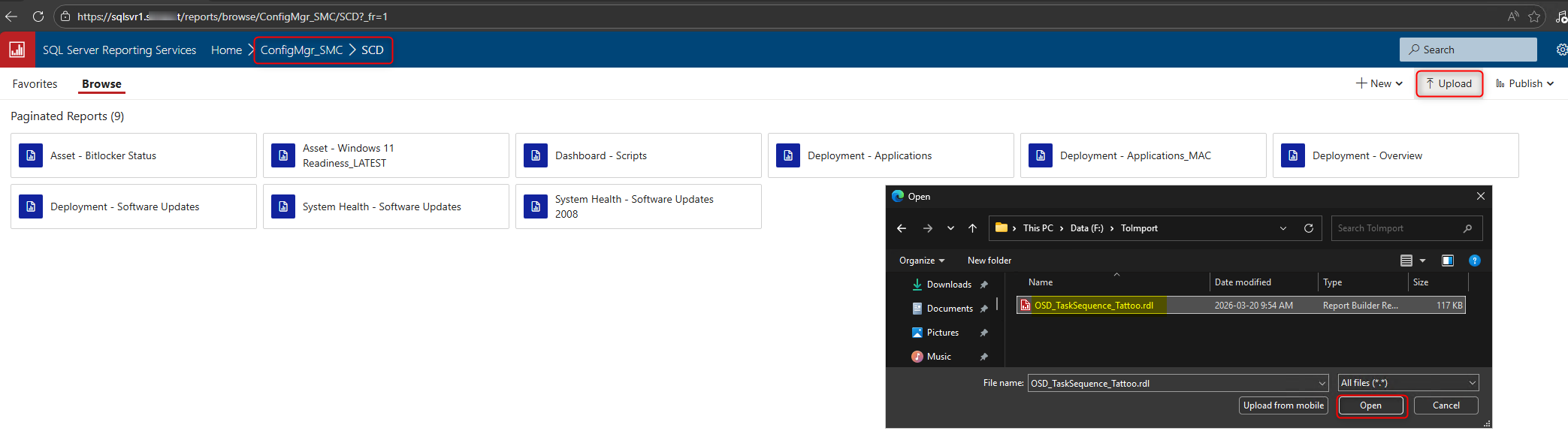This screenshot has width=1568, height=434.
Task: Click the Search ToImport input field
Action: click(x=1397, y=228)
